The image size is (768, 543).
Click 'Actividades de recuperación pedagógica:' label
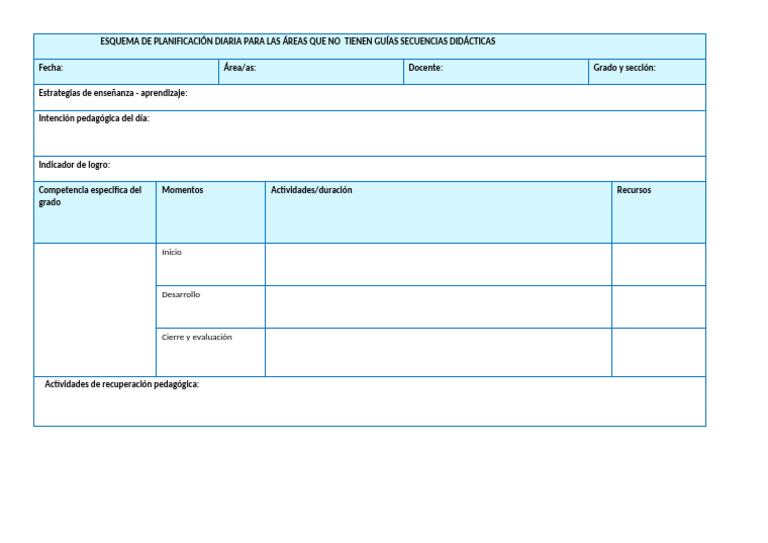coord(121,384)
